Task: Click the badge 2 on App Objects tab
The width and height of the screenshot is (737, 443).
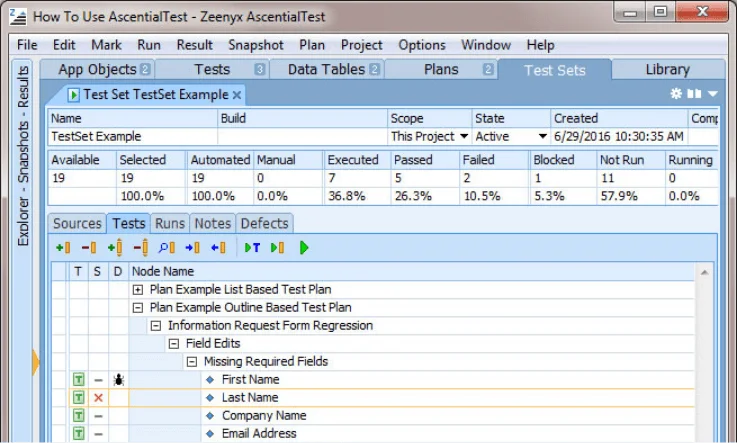Action: pos(145,70)
